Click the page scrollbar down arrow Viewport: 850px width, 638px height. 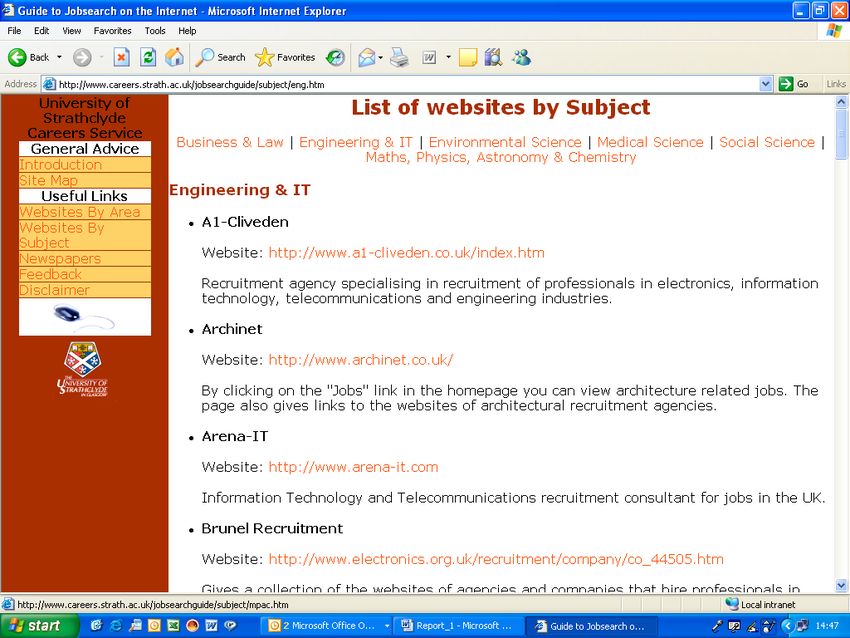841,585
